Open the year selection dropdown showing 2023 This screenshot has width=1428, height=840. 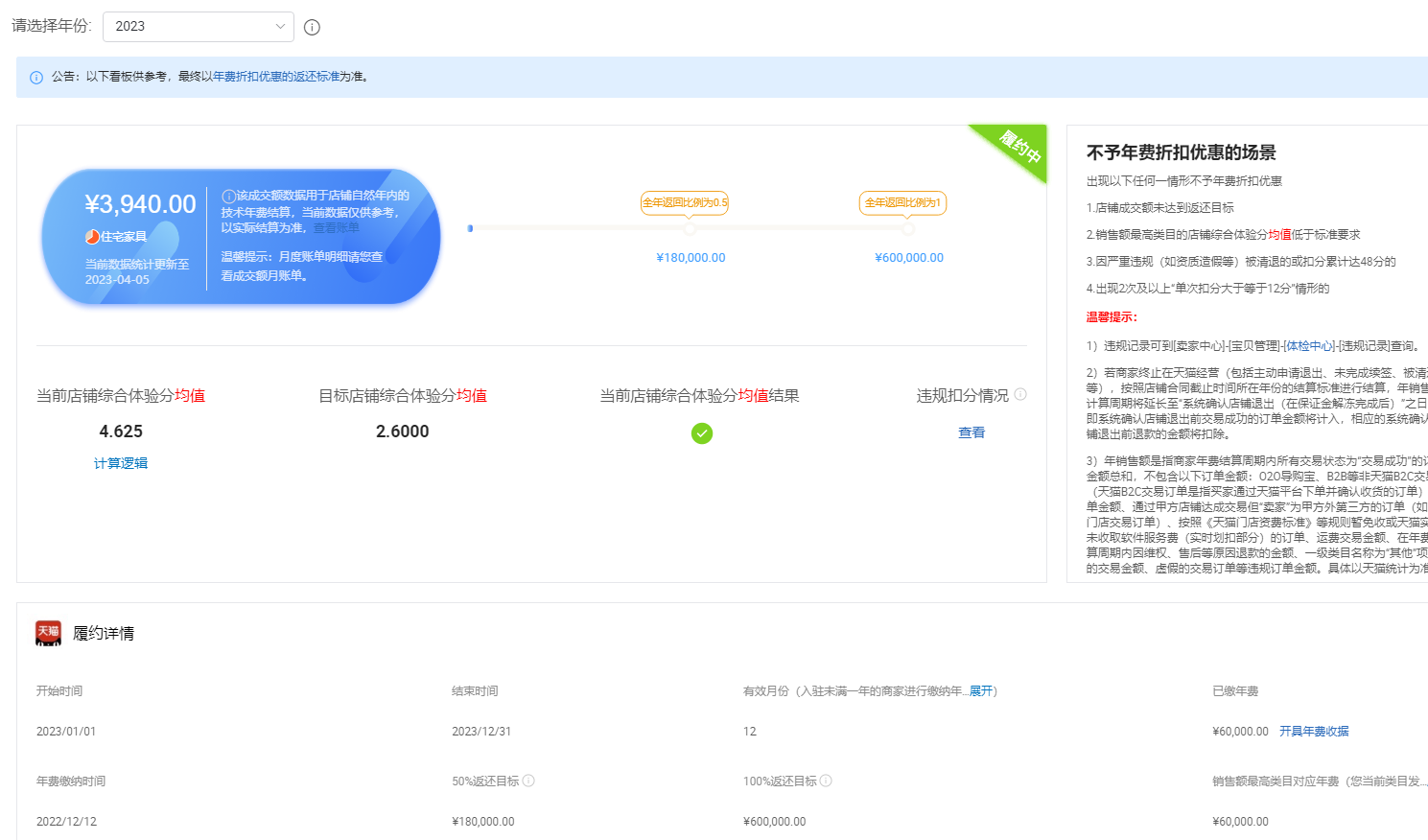pos(198,27)
